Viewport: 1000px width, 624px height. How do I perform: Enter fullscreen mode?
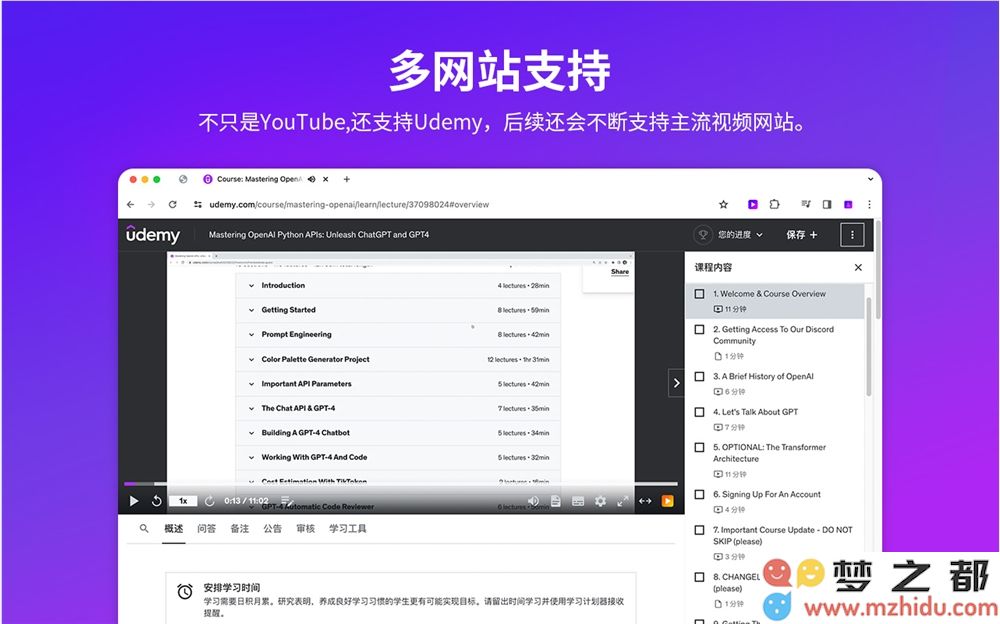coord(623,501)
